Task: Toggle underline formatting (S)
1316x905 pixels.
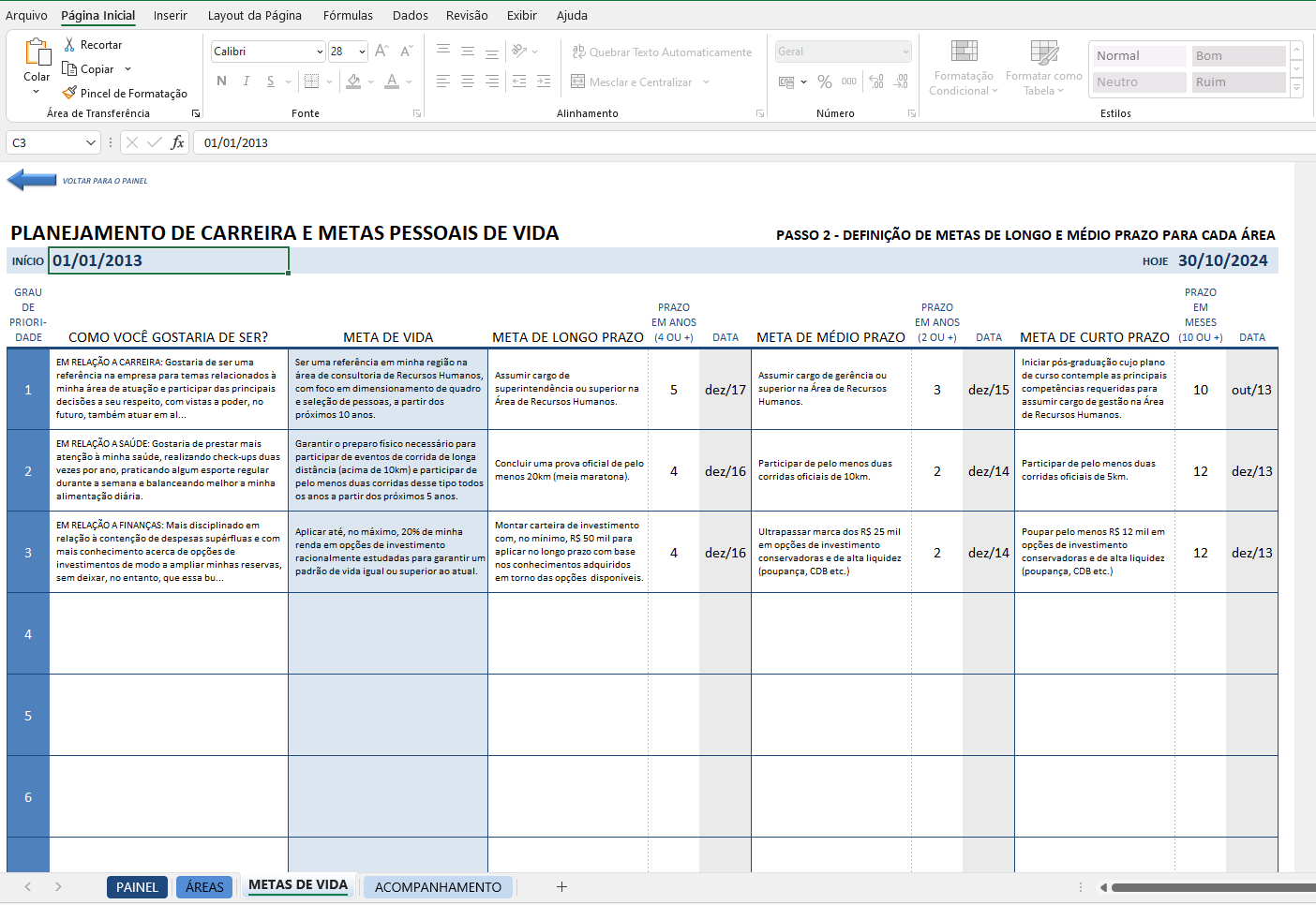Action: tap(271, 82)
